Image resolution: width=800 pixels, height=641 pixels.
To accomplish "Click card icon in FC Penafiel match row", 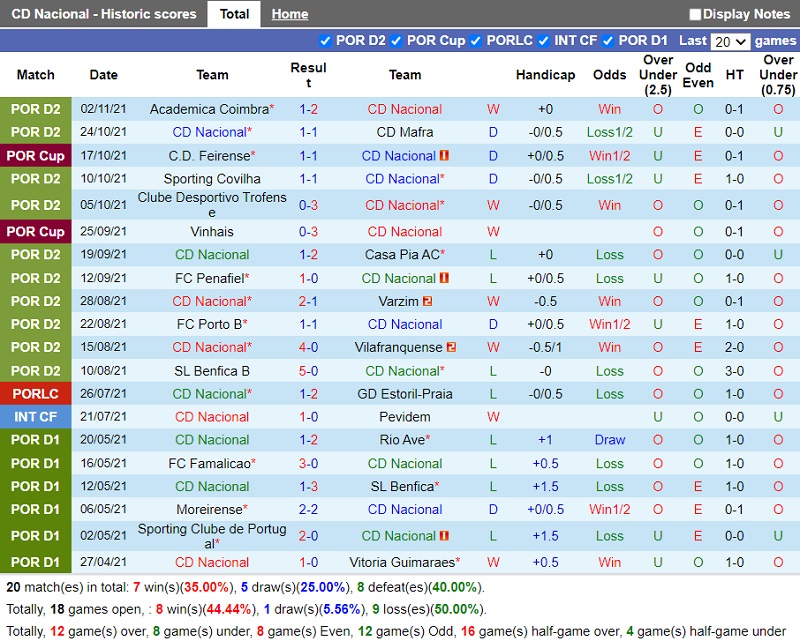I will click(x=445, y=278).
